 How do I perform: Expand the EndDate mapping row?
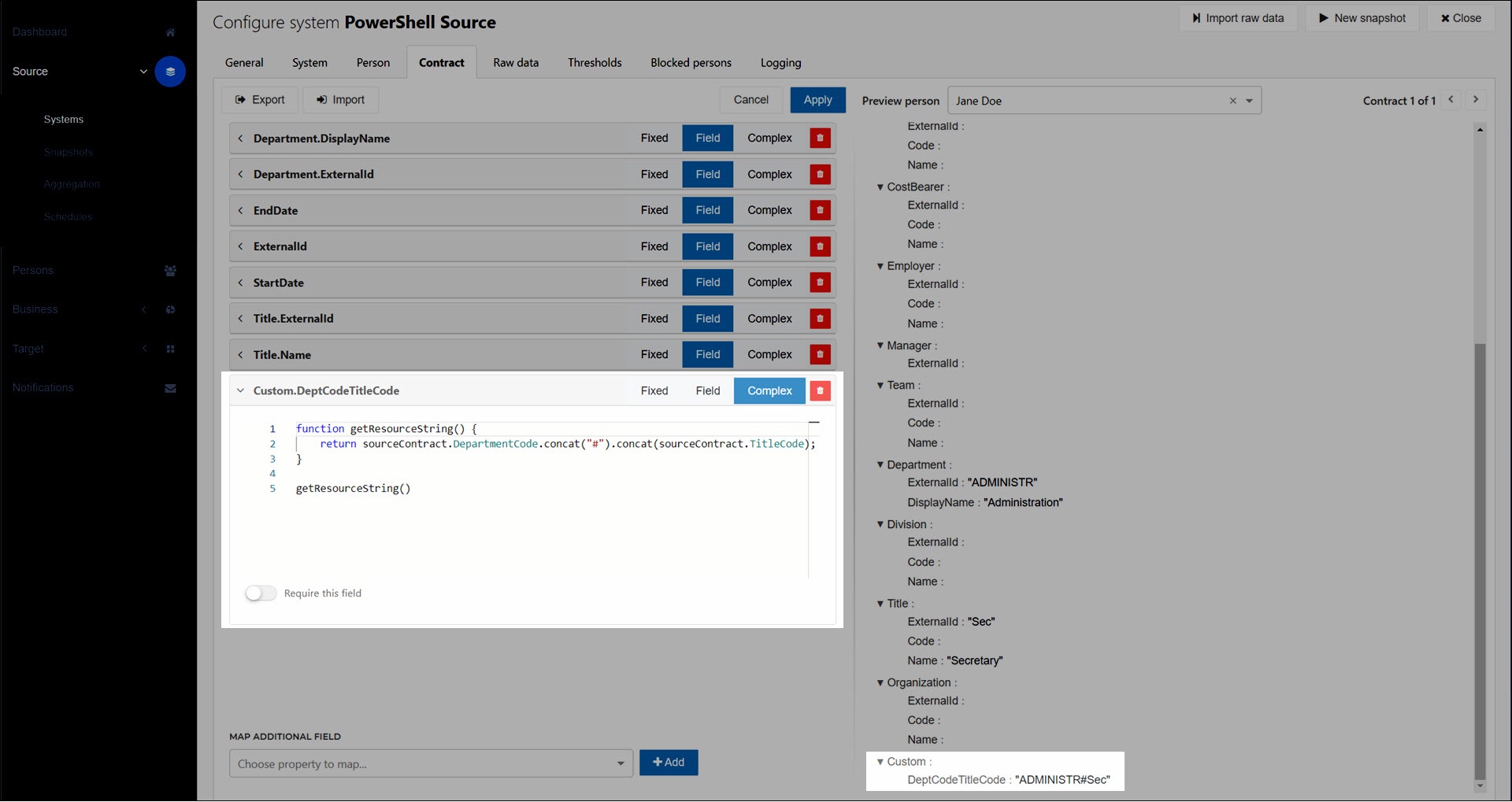(x=241, y=211)
